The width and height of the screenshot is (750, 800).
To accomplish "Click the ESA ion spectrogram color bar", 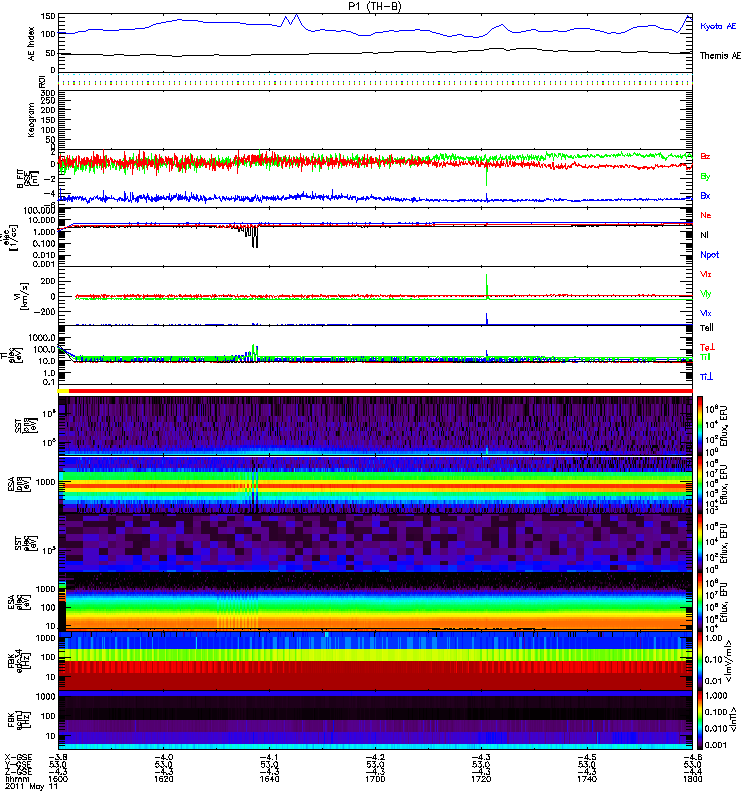I will click(x=700, y=484).
